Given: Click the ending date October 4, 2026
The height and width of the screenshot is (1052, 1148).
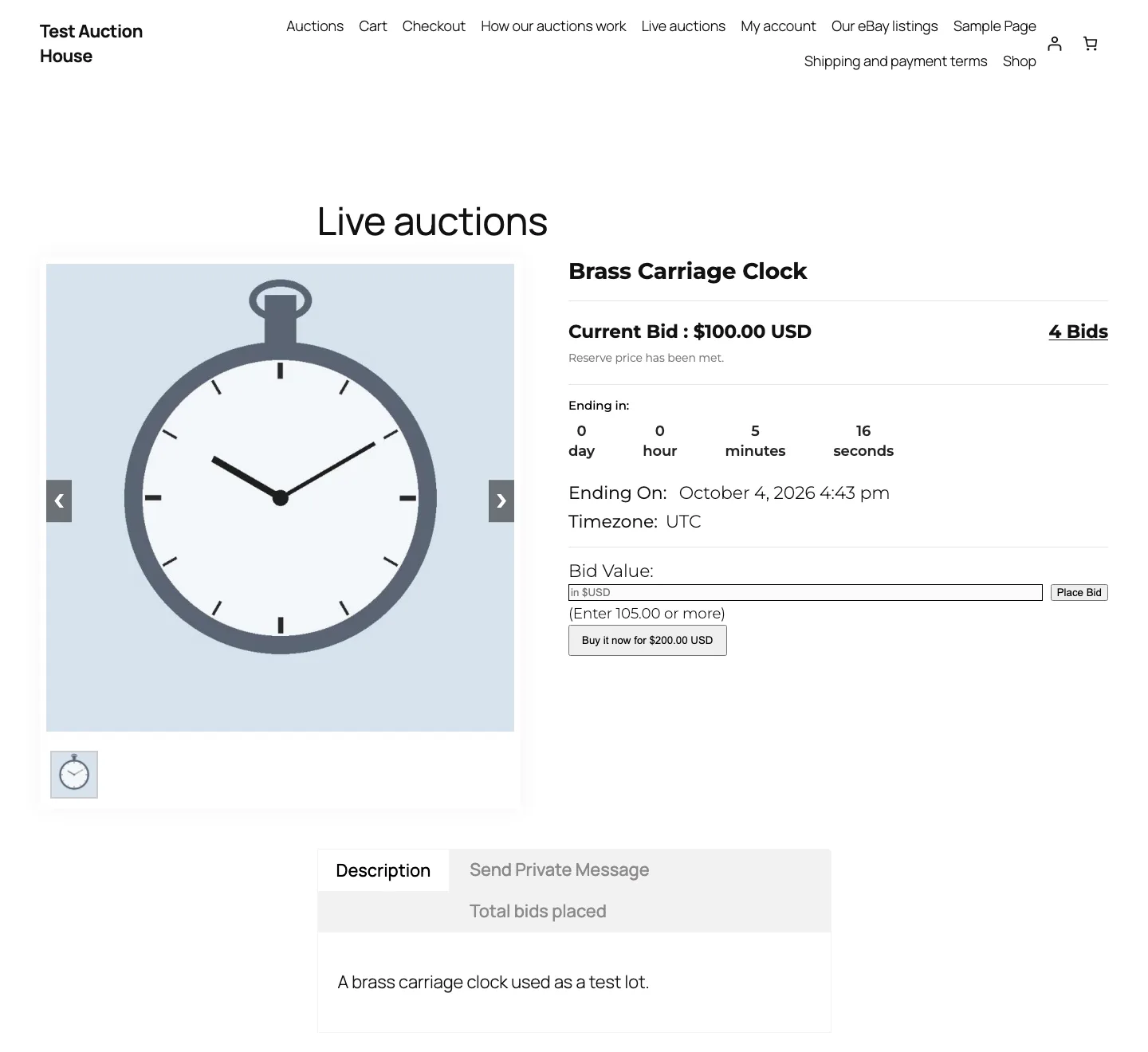Looking at the screenshot, I should 784,493.
